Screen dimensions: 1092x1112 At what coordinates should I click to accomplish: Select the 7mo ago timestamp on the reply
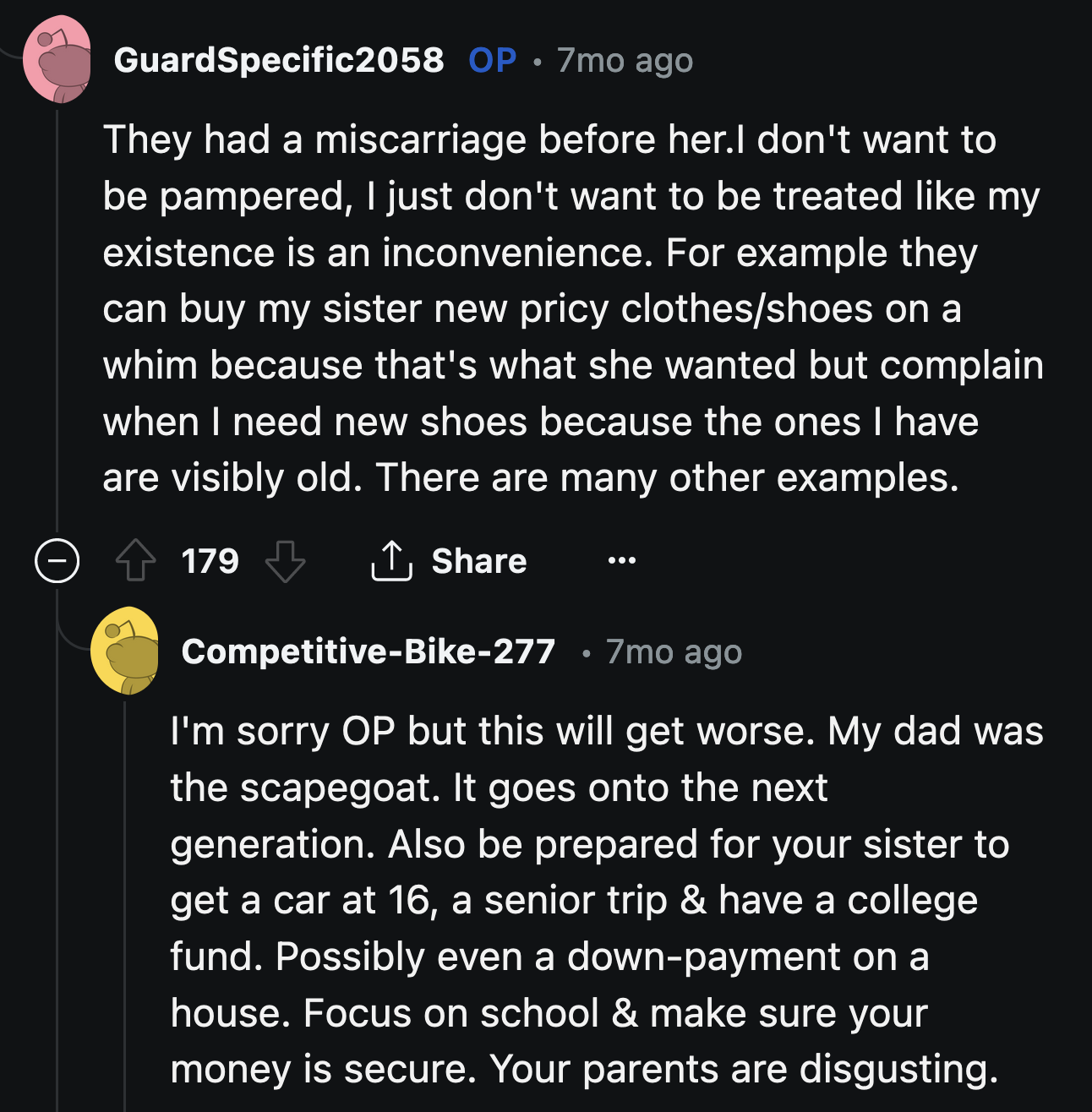pos(674,651)
